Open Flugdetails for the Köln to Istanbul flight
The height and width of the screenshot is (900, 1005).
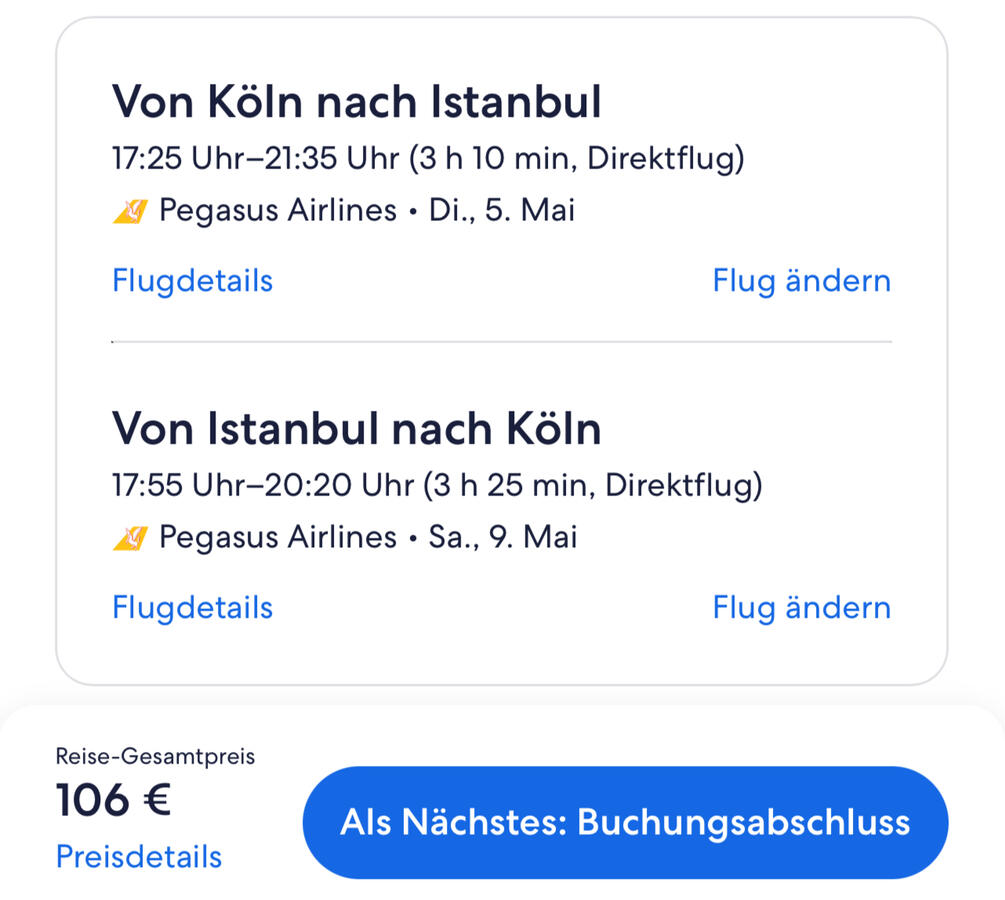192,281
